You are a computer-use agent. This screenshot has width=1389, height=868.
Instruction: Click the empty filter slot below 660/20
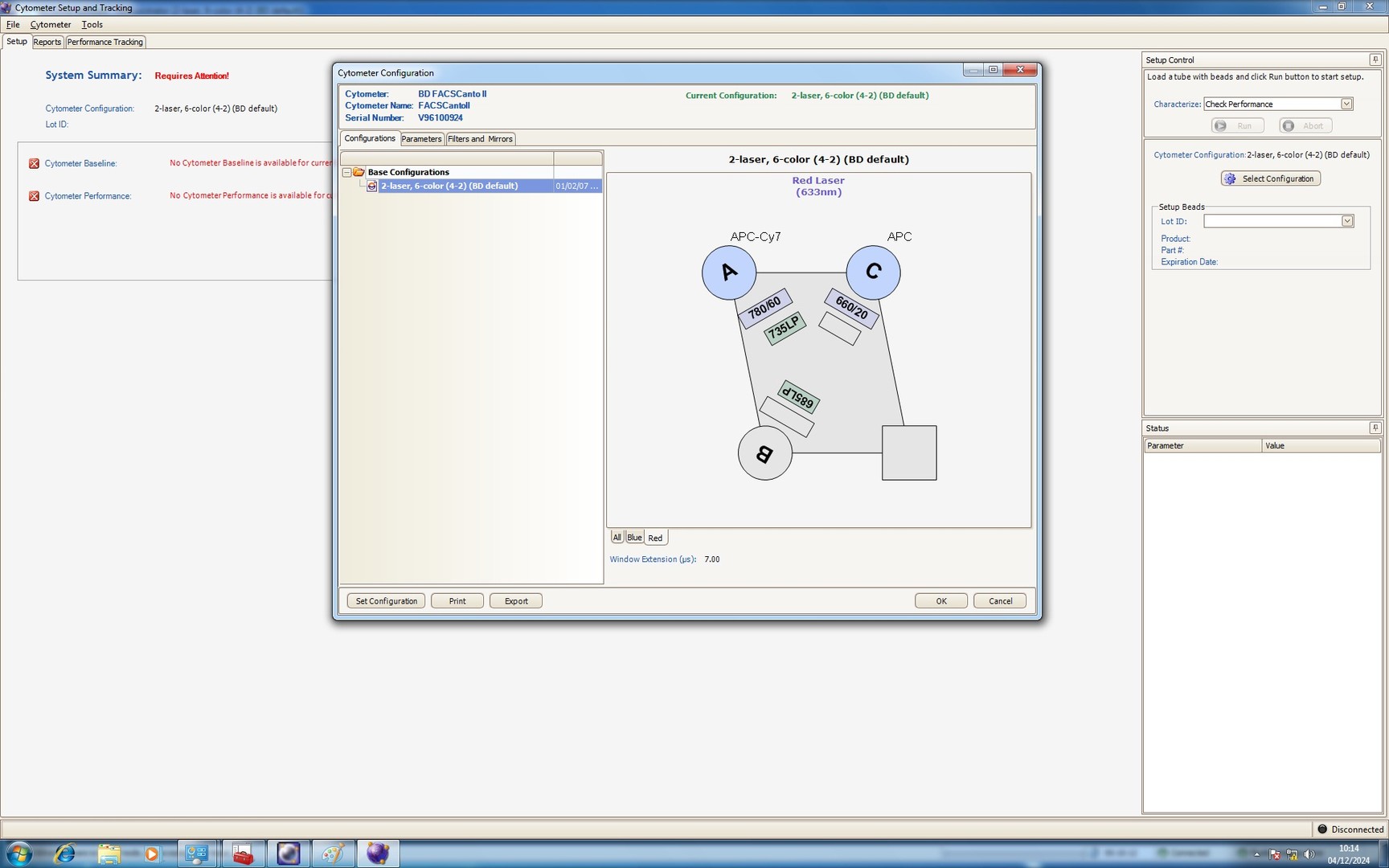839,328
